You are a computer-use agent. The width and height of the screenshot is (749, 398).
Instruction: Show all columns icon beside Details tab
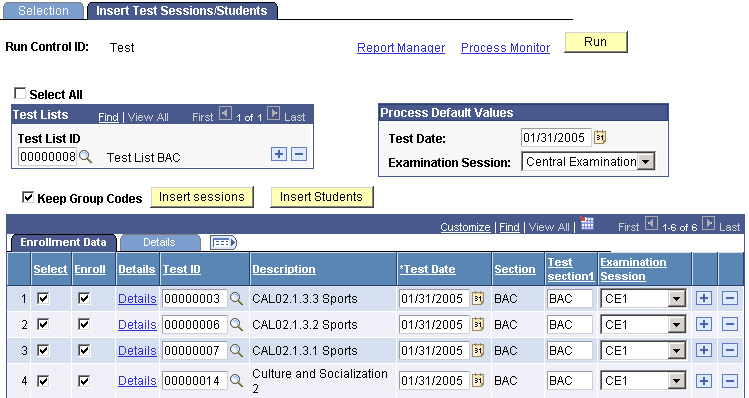tap(224, 243)
